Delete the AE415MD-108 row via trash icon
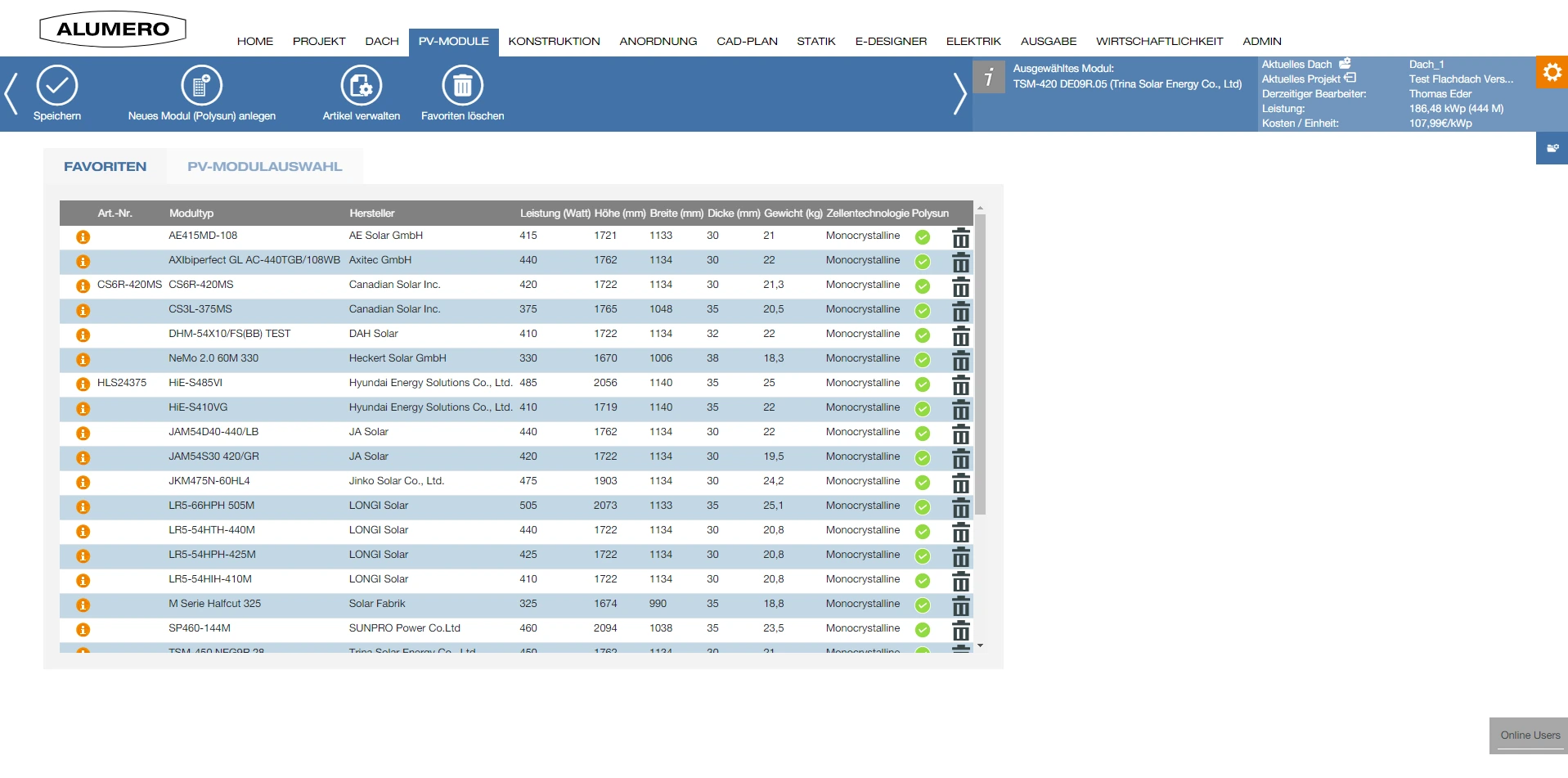 click(960, 238)
